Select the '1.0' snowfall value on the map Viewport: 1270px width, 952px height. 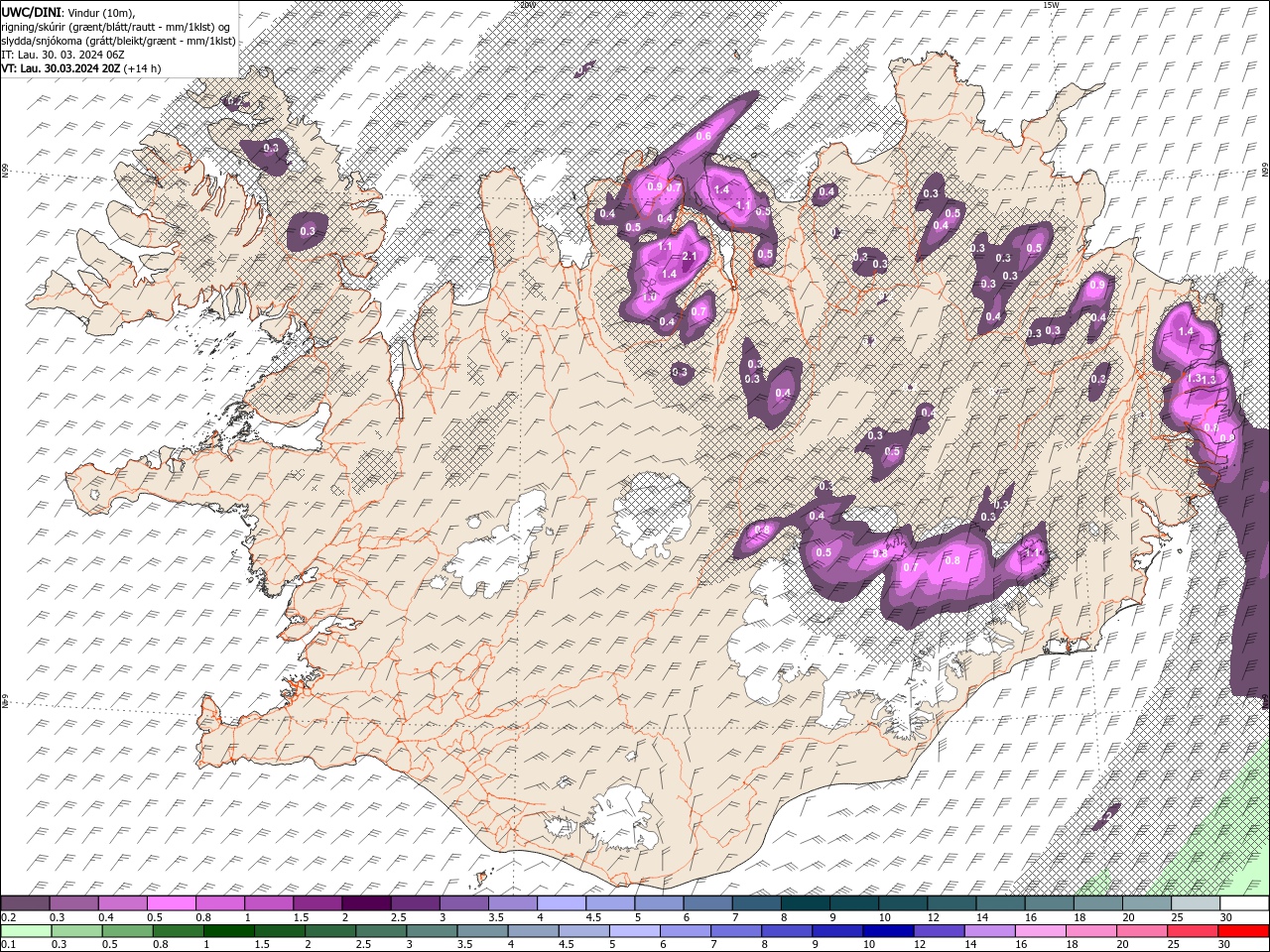pyautogui.click(x=650, y=297)
